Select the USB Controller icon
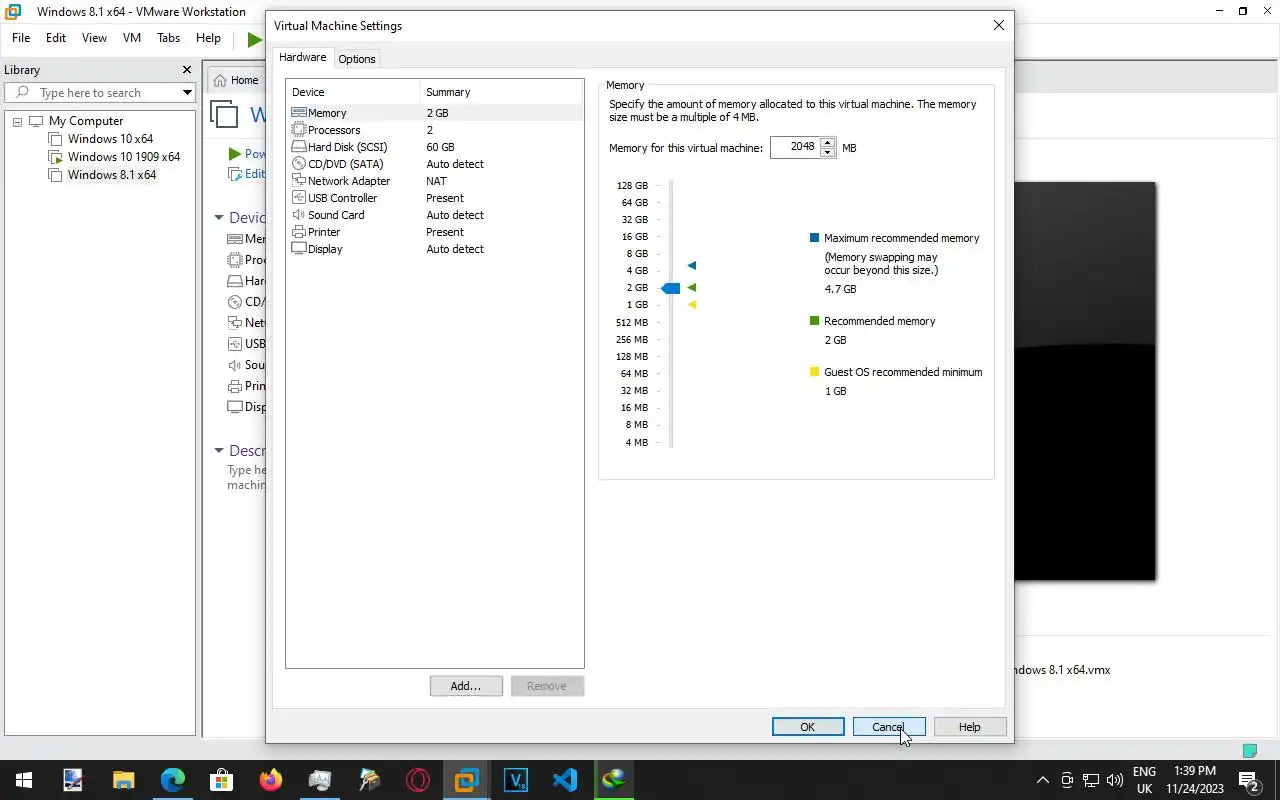 coord(298,198)
